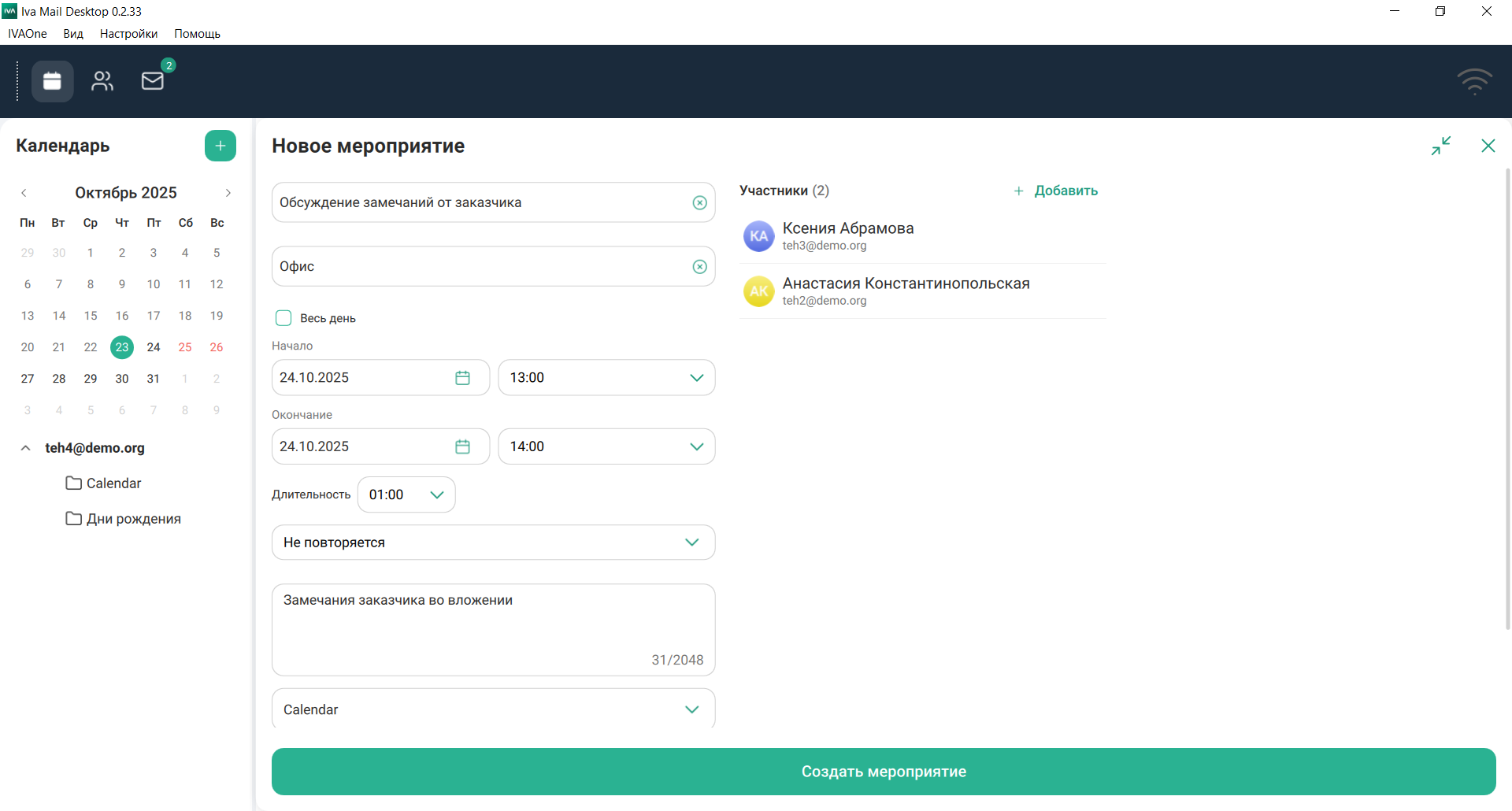The image size is (1512, 811).
Task: Enable the Весь день checkbox
Action: click(283, 318)
